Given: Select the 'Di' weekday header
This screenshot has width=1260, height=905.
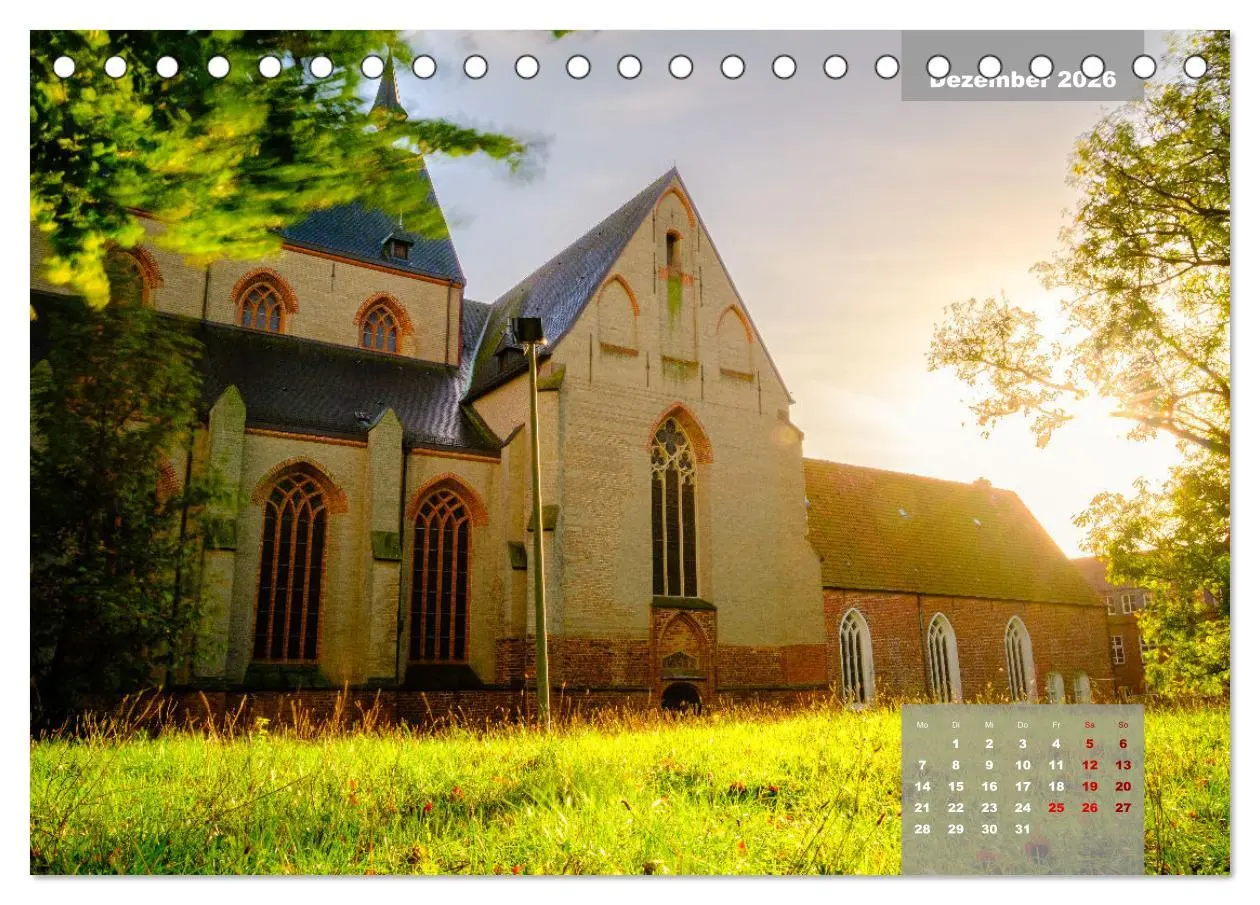Looking at the screenshot, I should point(956,725).
